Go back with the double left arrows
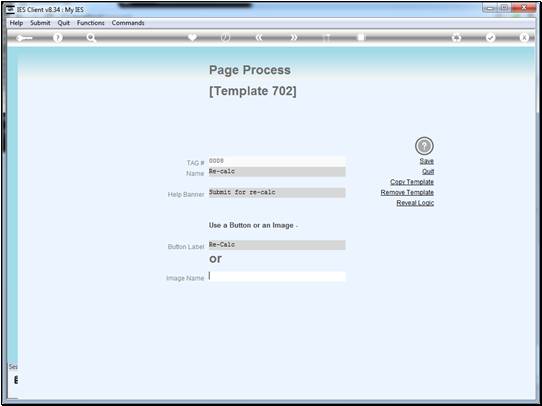The height and width of the screenshot is (406, 542). 259,38
